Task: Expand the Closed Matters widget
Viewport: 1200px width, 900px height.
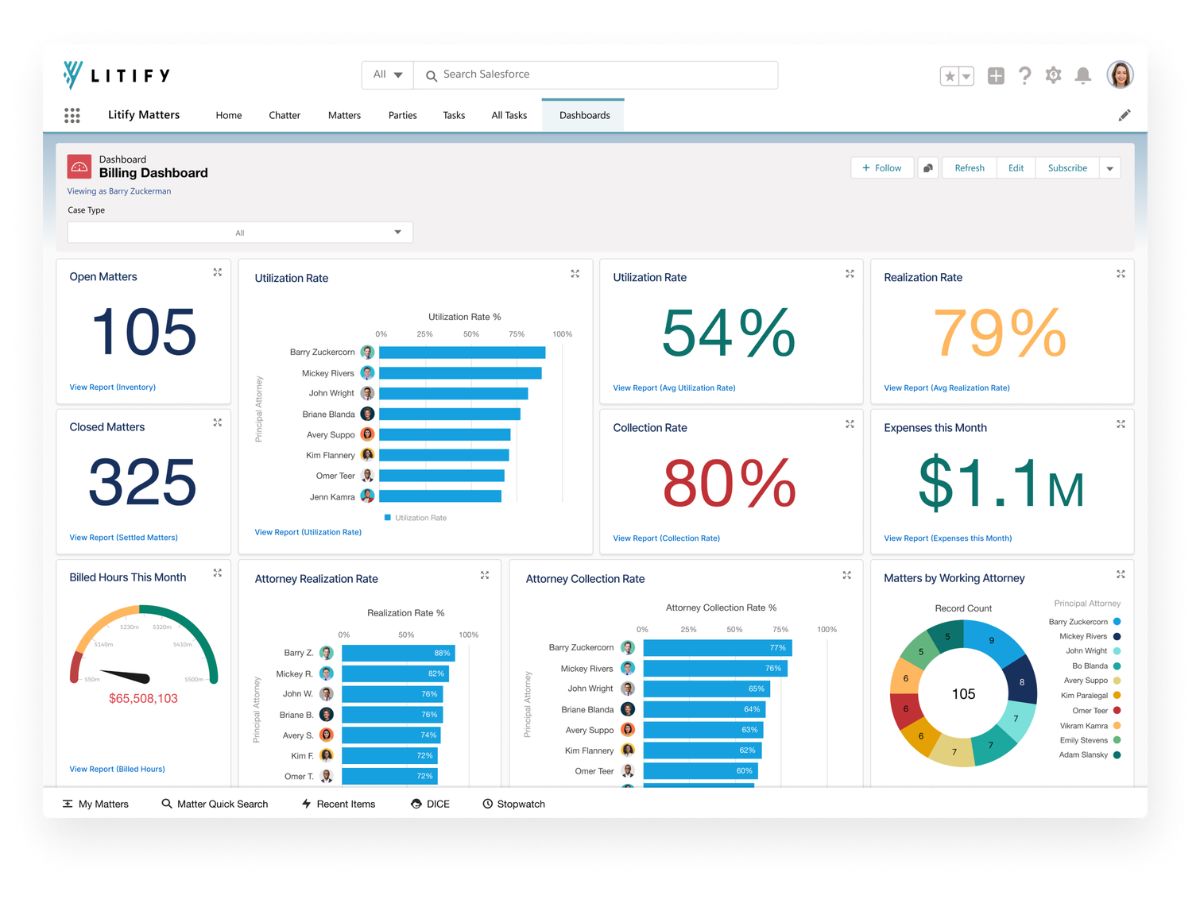Action: coord(217,422)
